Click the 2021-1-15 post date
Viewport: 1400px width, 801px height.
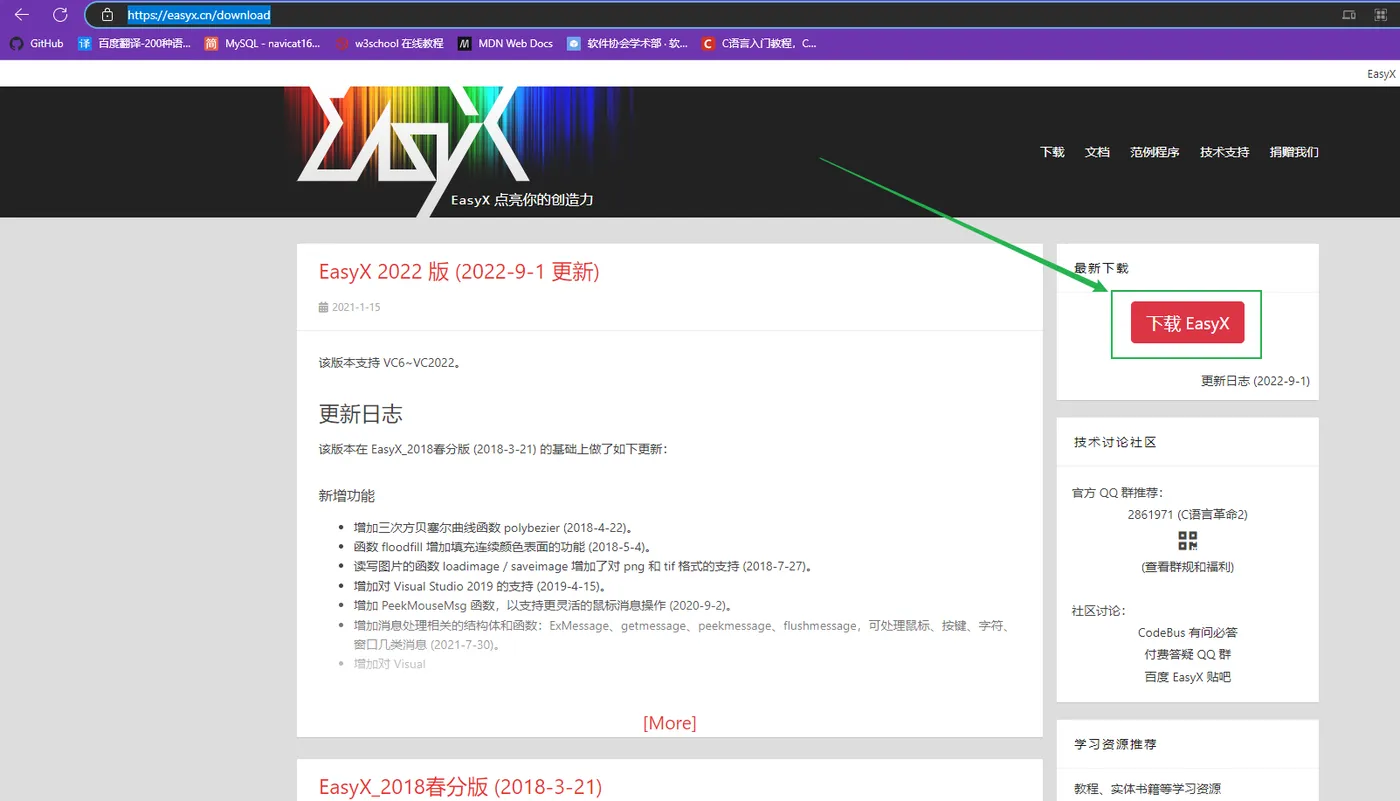click(349, 307)
